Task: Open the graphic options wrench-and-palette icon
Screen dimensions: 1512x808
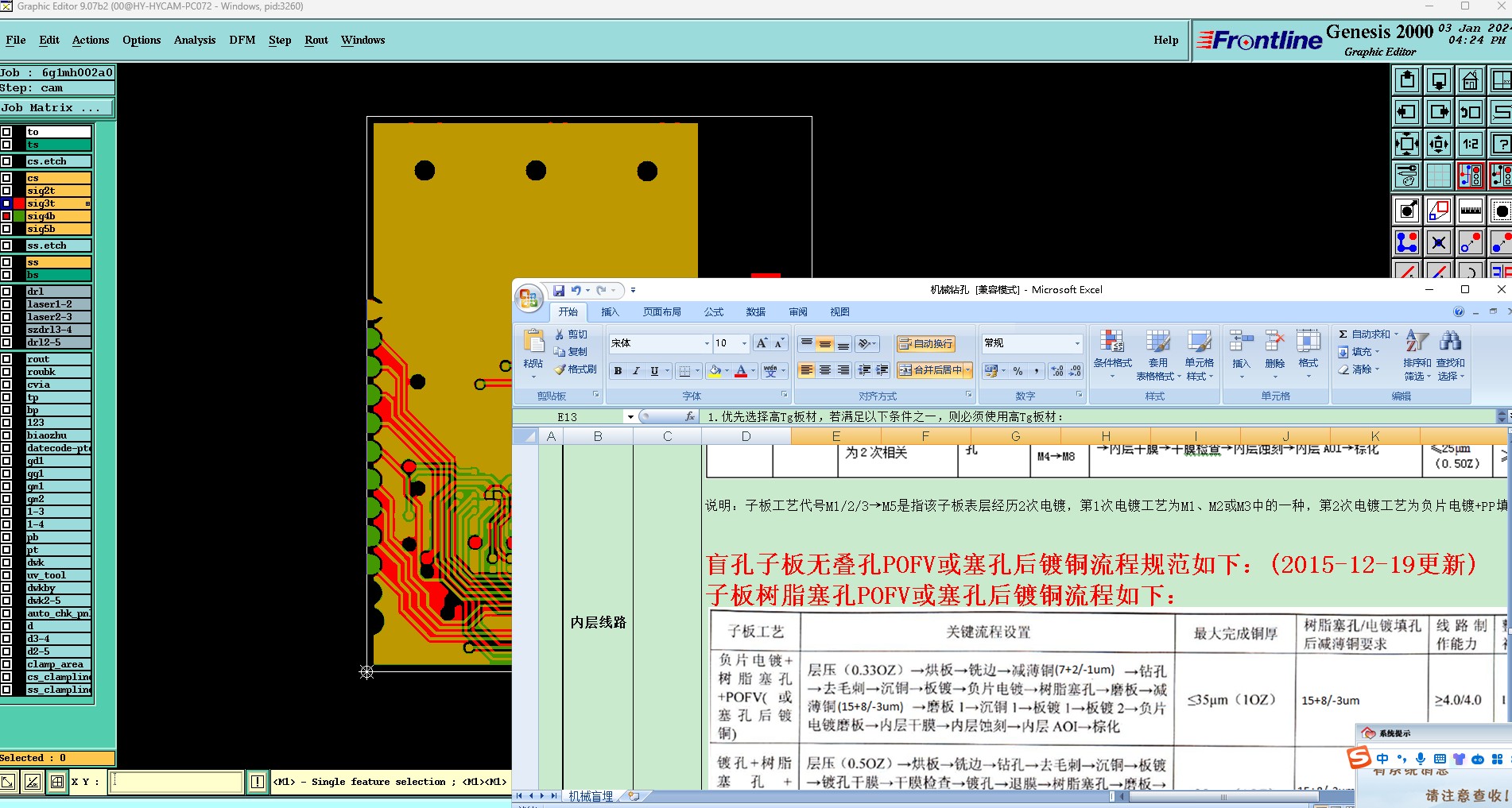Action: tap(1407, 175)
